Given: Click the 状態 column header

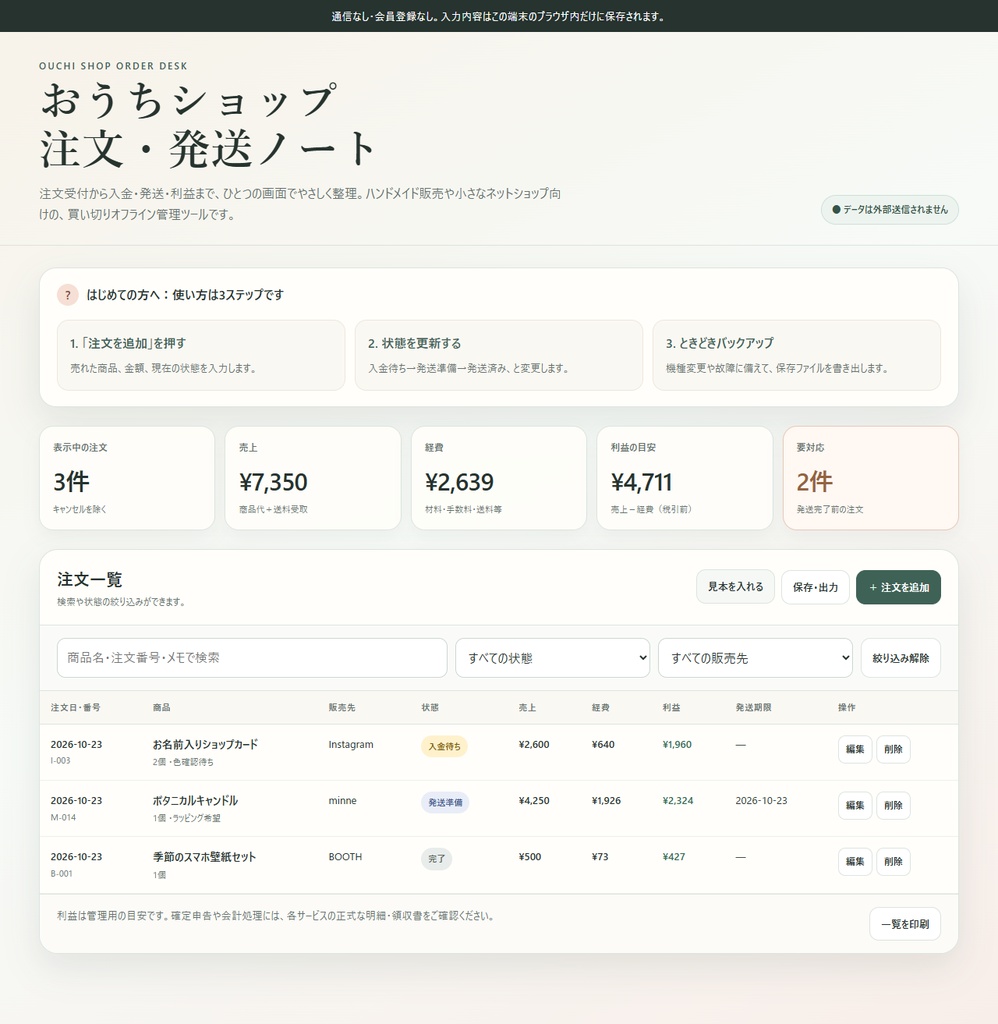Looking at the screenshot, I should [x=430, y=707].
